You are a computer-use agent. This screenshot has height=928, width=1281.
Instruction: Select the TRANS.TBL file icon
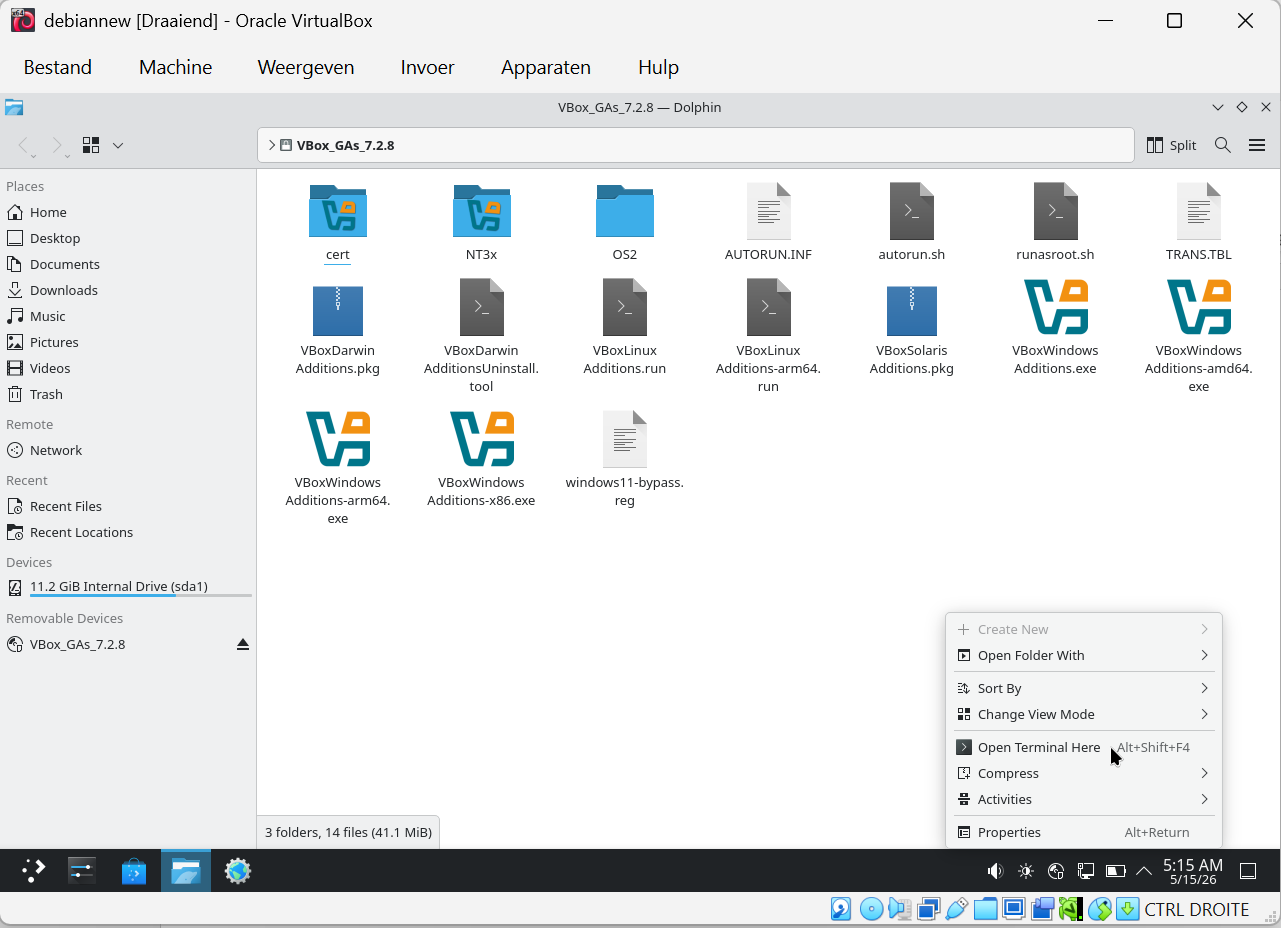[1198, 211]
